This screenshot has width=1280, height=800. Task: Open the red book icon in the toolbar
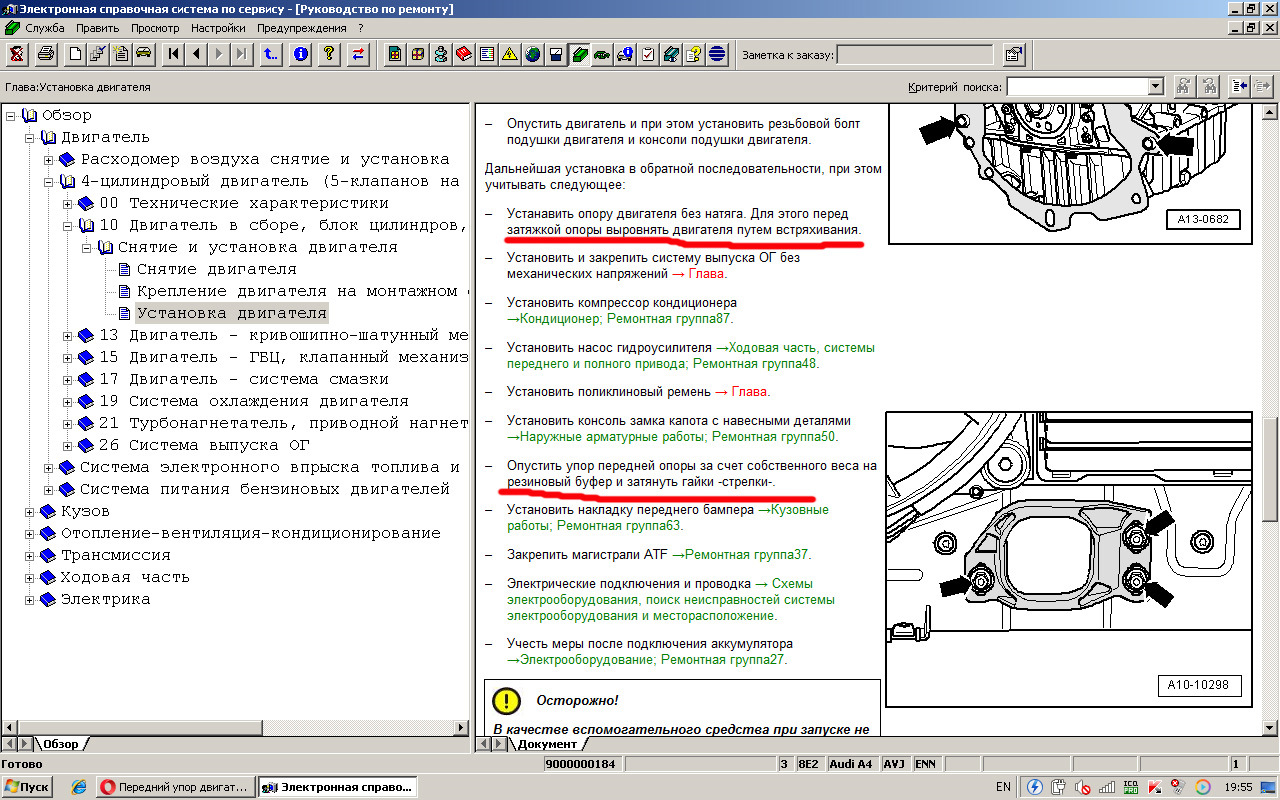pyautogui.click(x=463, y=54)
